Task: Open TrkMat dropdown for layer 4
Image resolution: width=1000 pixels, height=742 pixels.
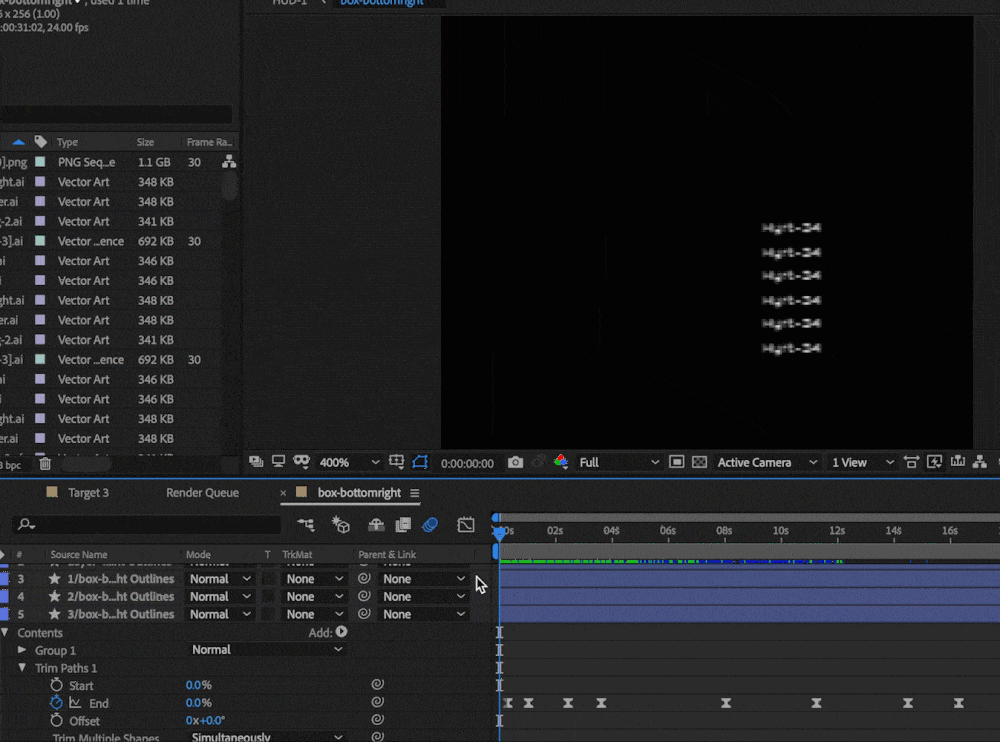Action: click(314, 597)
